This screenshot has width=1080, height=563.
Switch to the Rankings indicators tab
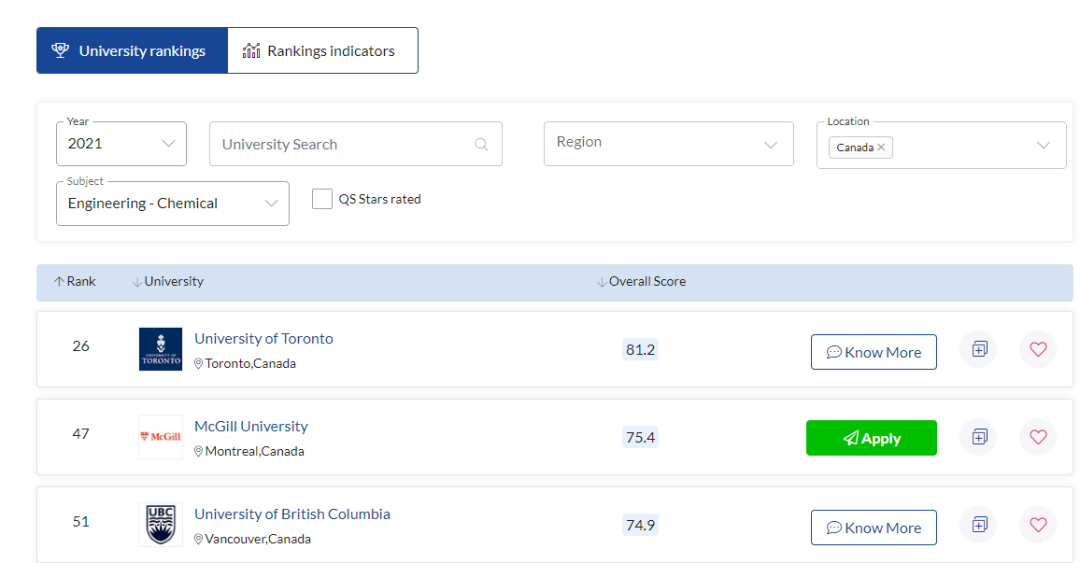pyautogui.click(x=322, y=51)
